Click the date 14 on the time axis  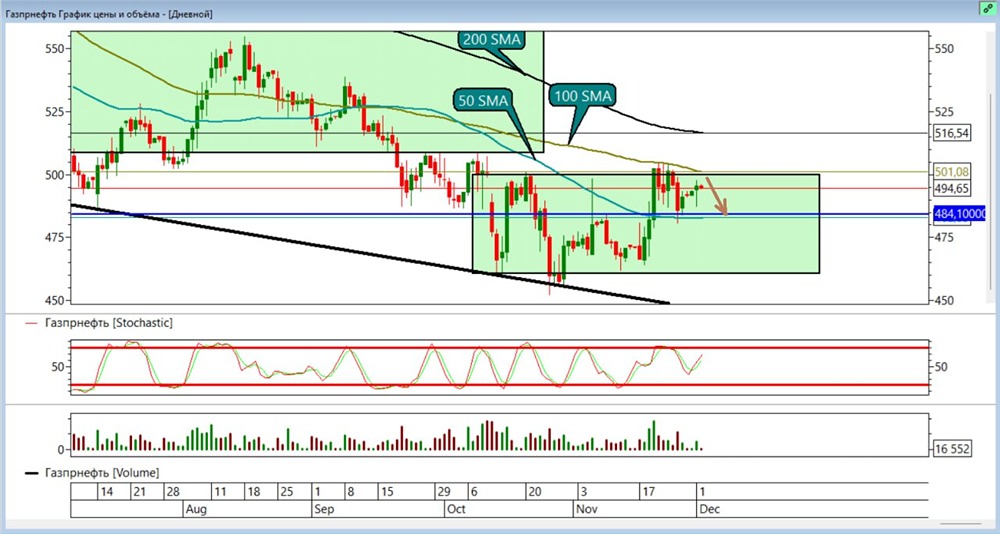107,492
